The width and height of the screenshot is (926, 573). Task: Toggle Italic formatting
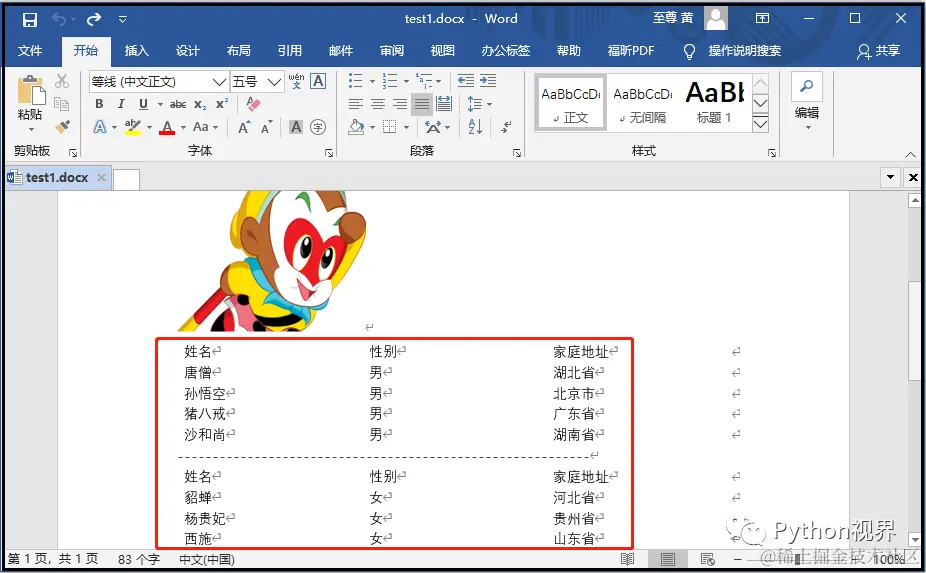tap(121, 104)
